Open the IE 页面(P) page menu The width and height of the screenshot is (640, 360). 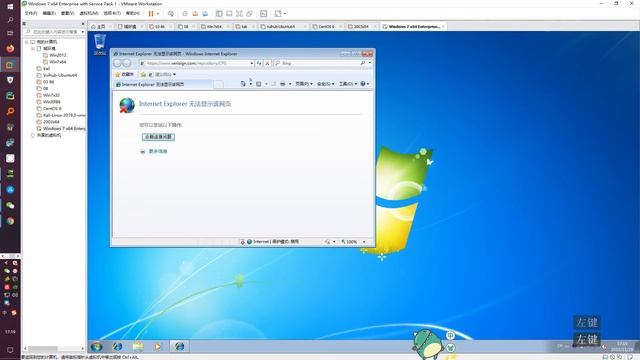304,84
